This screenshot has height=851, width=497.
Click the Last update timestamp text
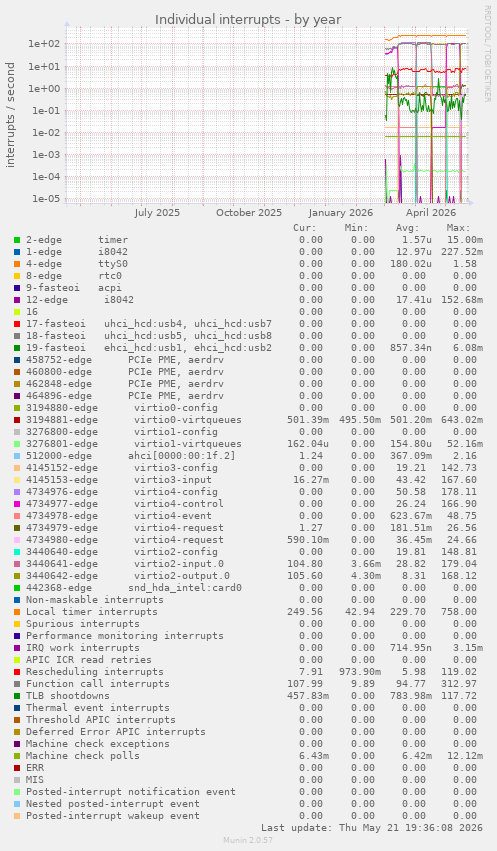pyautogui.click(x=372, y=828)
